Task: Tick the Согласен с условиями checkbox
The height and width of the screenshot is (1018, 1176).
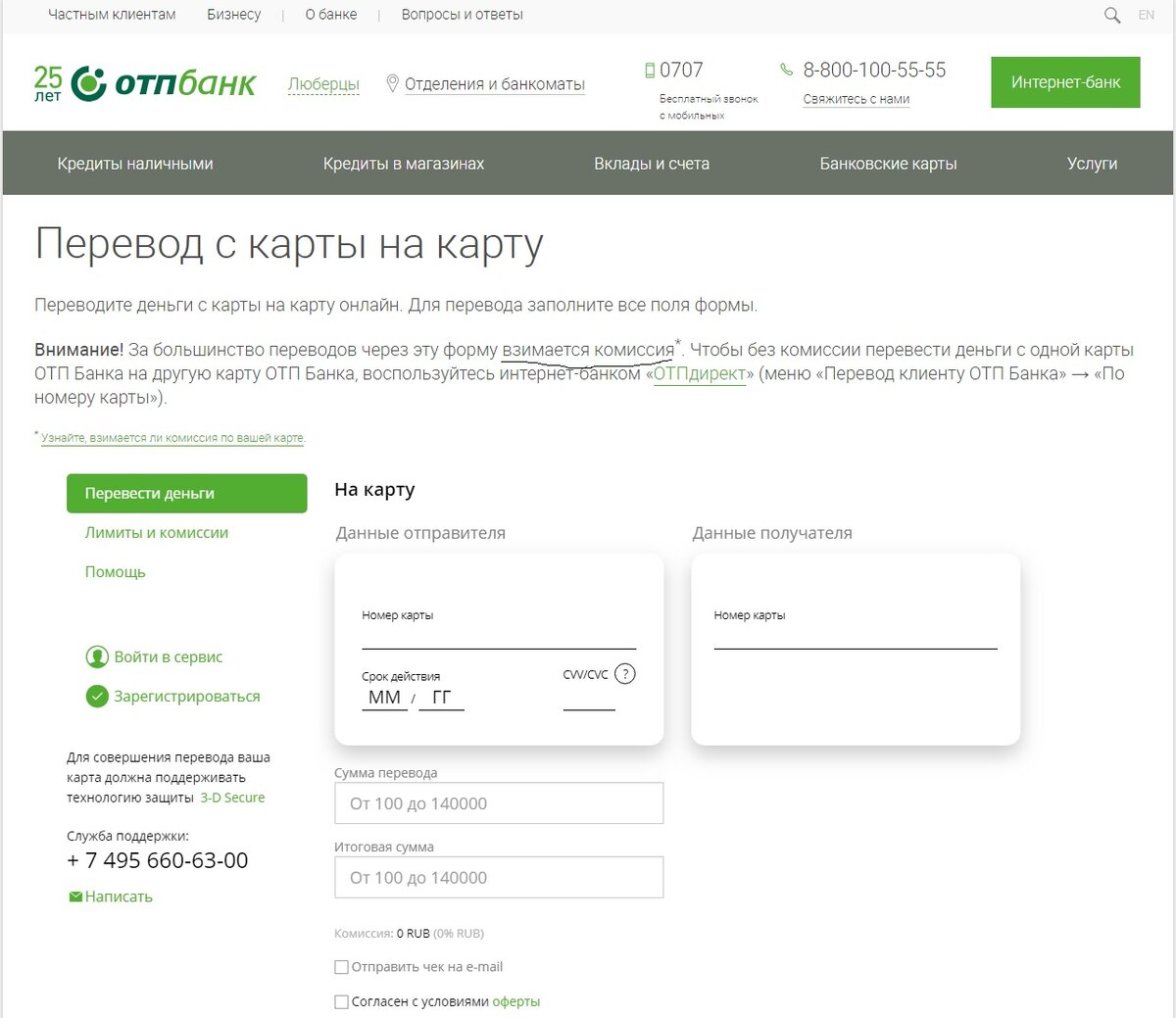Action: click(341, 1002)
